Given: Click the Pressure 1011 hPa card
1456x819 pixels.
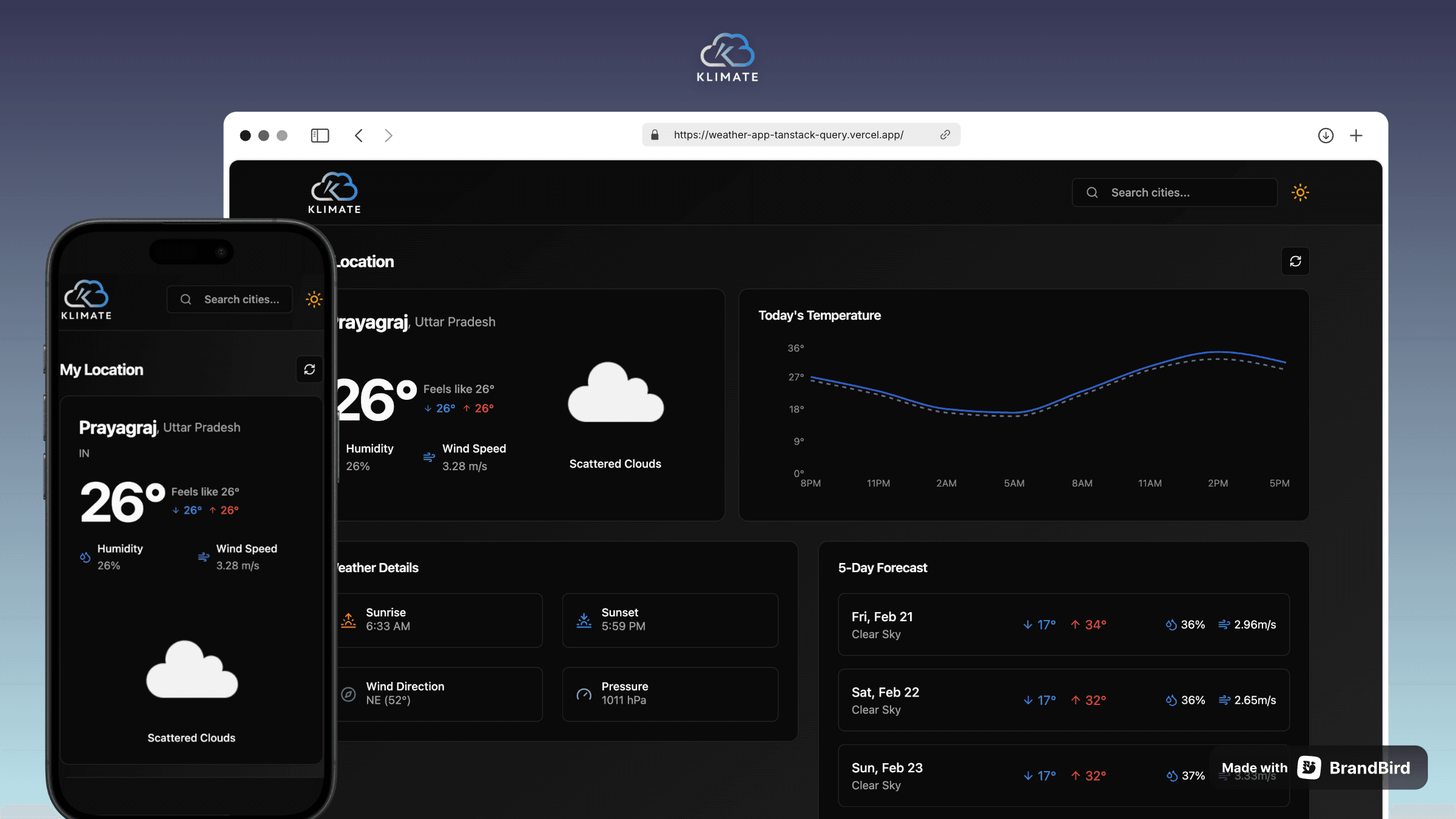Looking at the screenshot, I should point(670,694).
